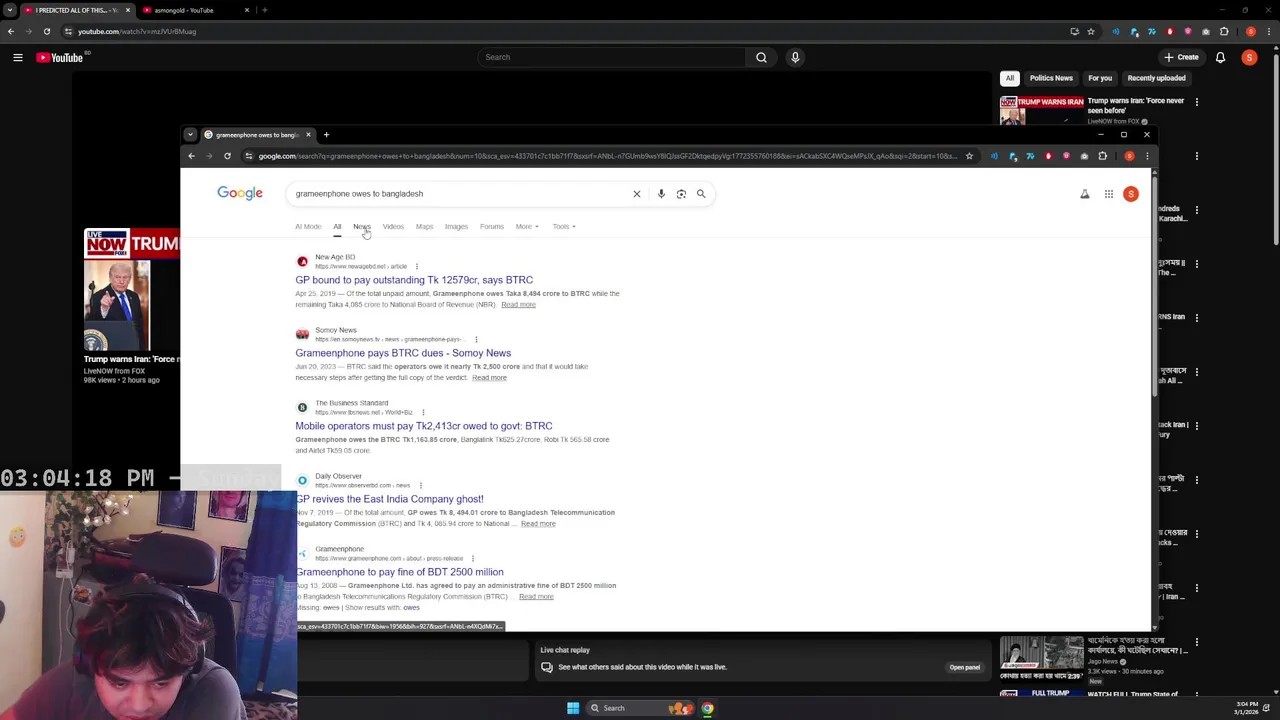Select the Politics News chip

[1051, 78]
